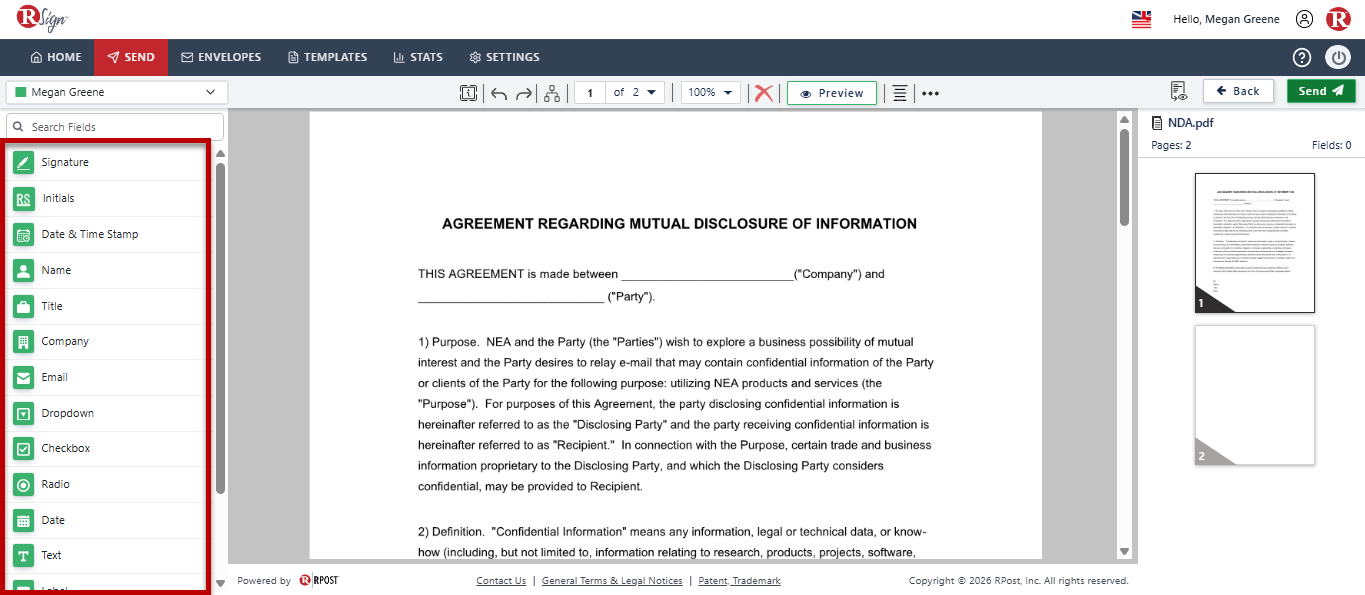Open the document info icon in toolbar
The height and width of the screenshot is (595, 1365).
pyautogui.click(x=468, y=93)
